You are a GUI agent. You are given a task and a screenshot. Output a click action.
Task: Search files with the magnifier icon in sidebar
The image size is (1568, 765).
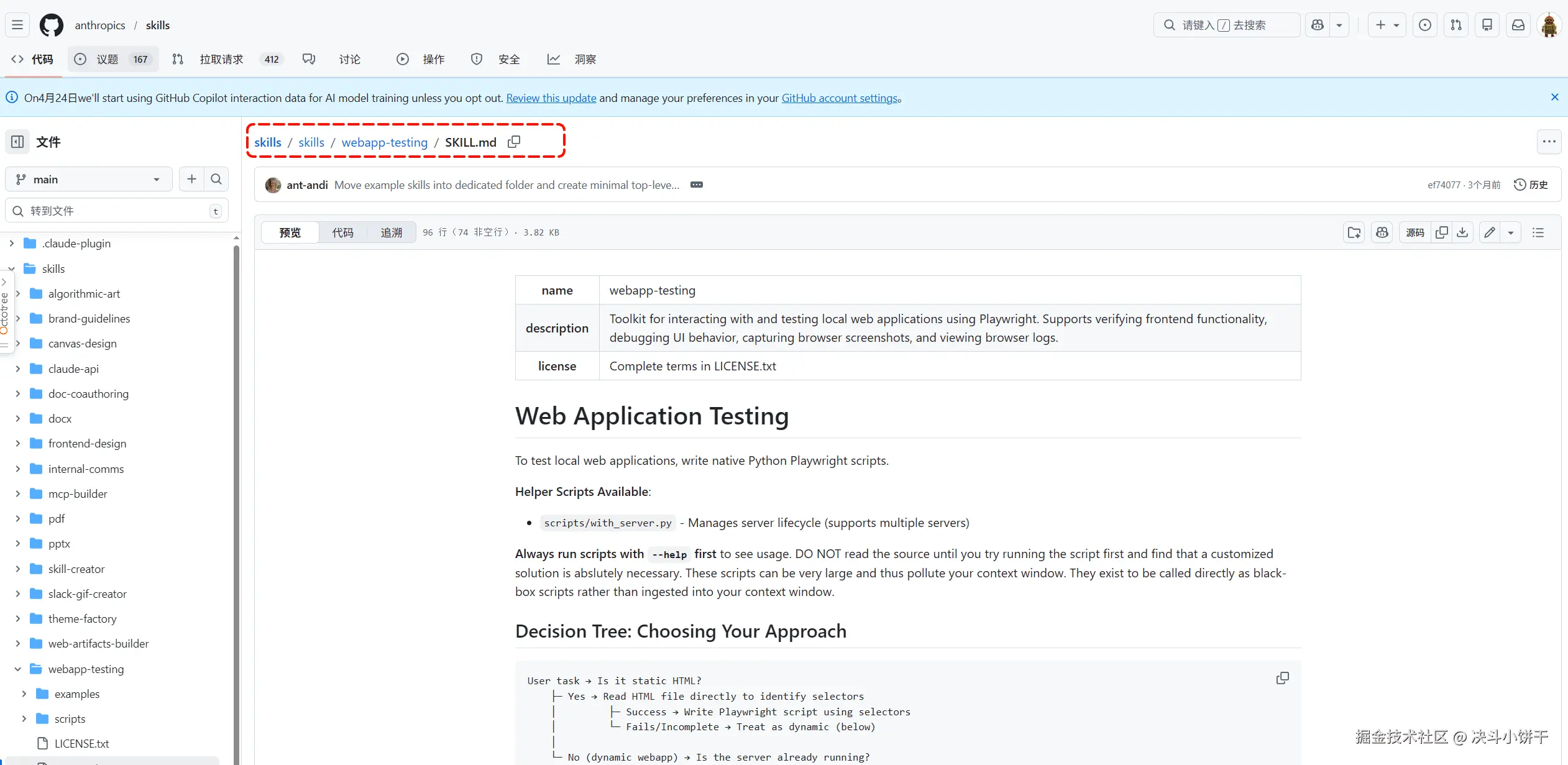216,179
